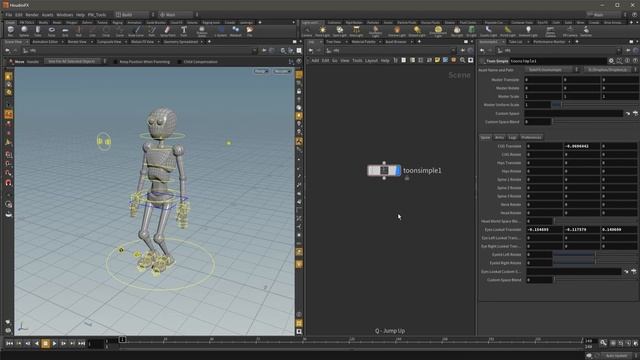Open Main radial menu dropdown
The width and height of the screenshot is (640, 360).
point(178,15)
